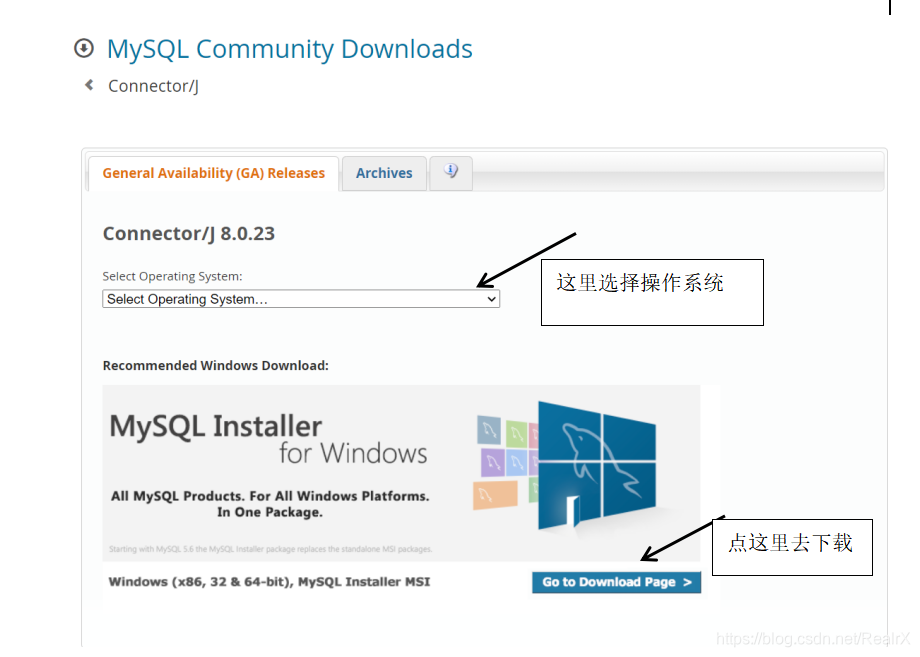The height and width of the screenshot is (657, 920).
Task: Click the Go to Download Page button
Action: [616, 582]
